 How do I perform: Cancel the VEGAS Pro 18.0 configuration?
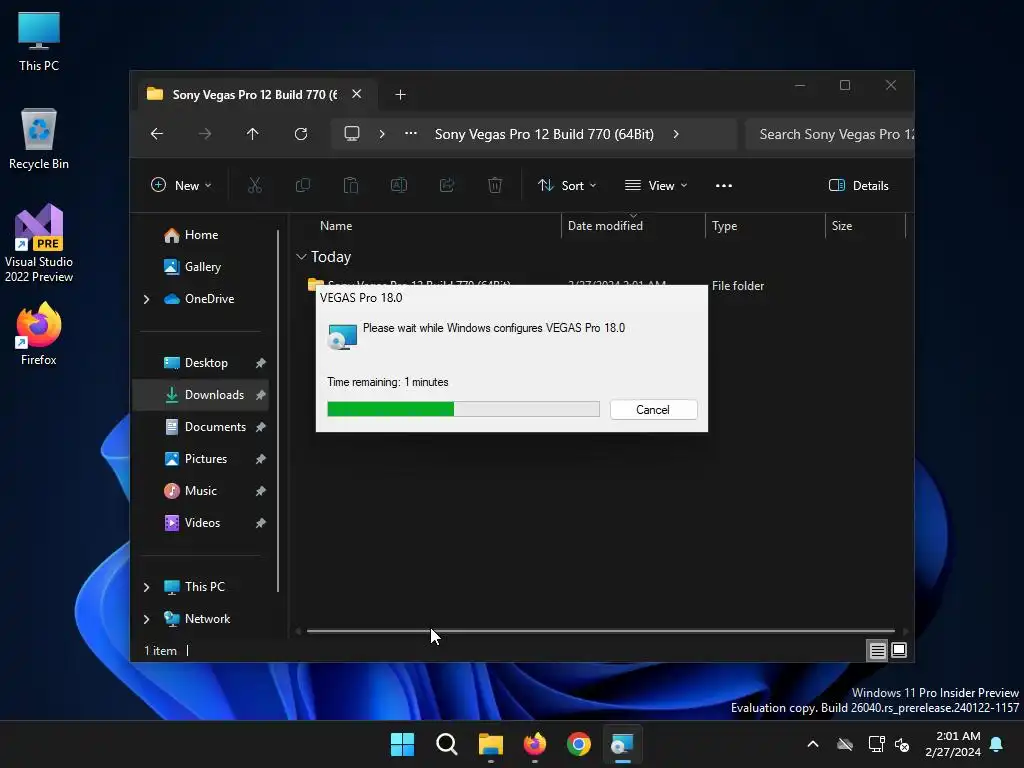(x=653, y=409)
